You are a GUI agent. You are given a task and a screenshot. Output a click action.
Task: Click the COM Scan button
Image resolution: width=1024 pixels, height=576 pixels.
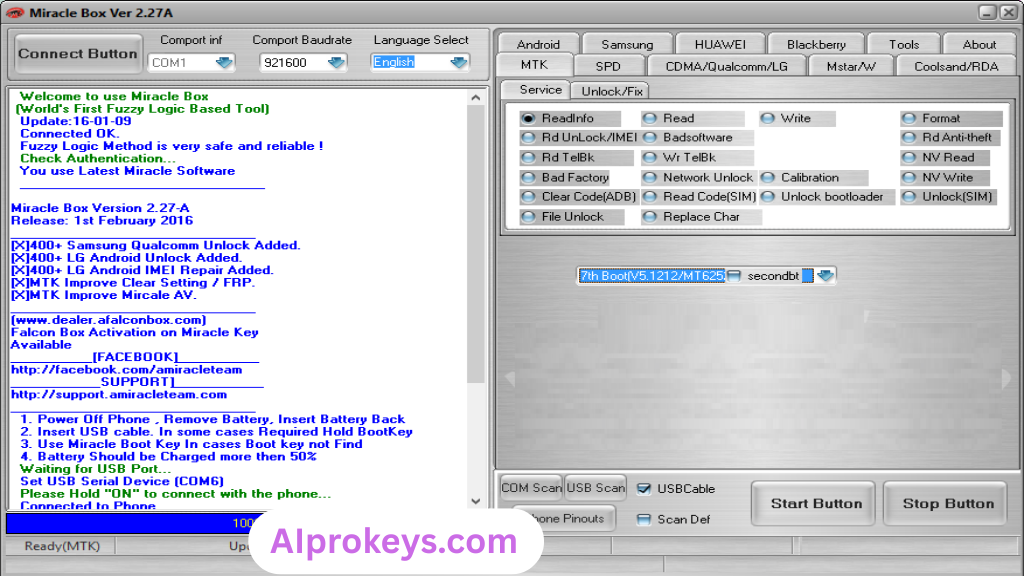531,488
